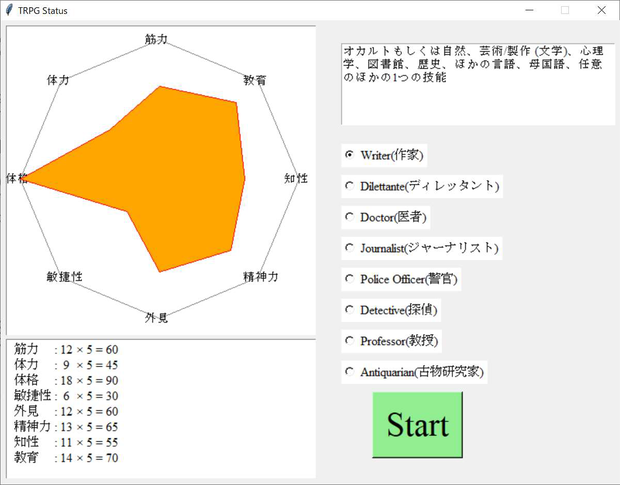Pick the Journalist(ジャーナリスト) radio button
Image resolution: width=620 pixels, height=485 pixels.
pyautogui.click(x=422, y=248)
